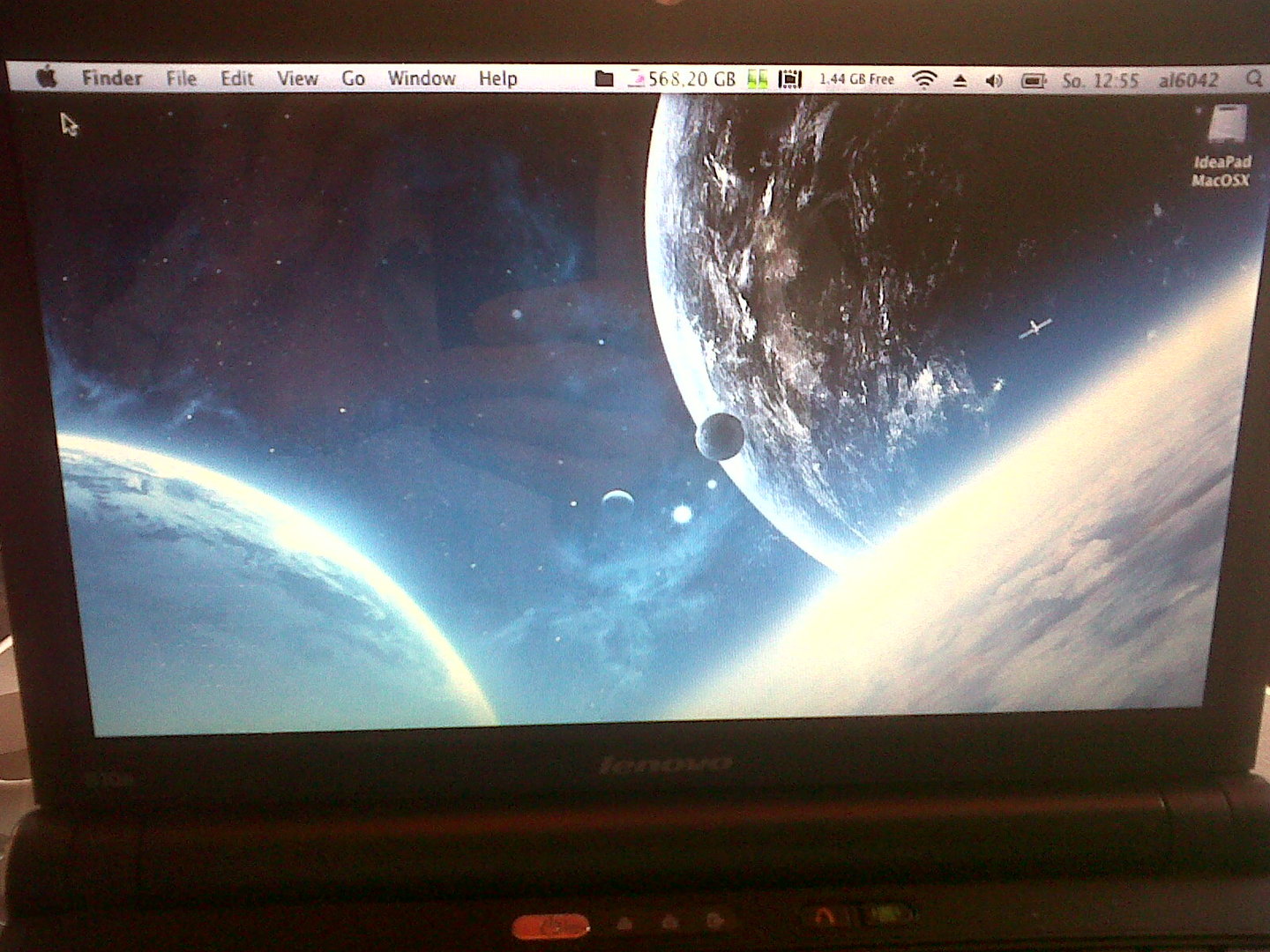
Task: Open the View menu
Action: 297,78
